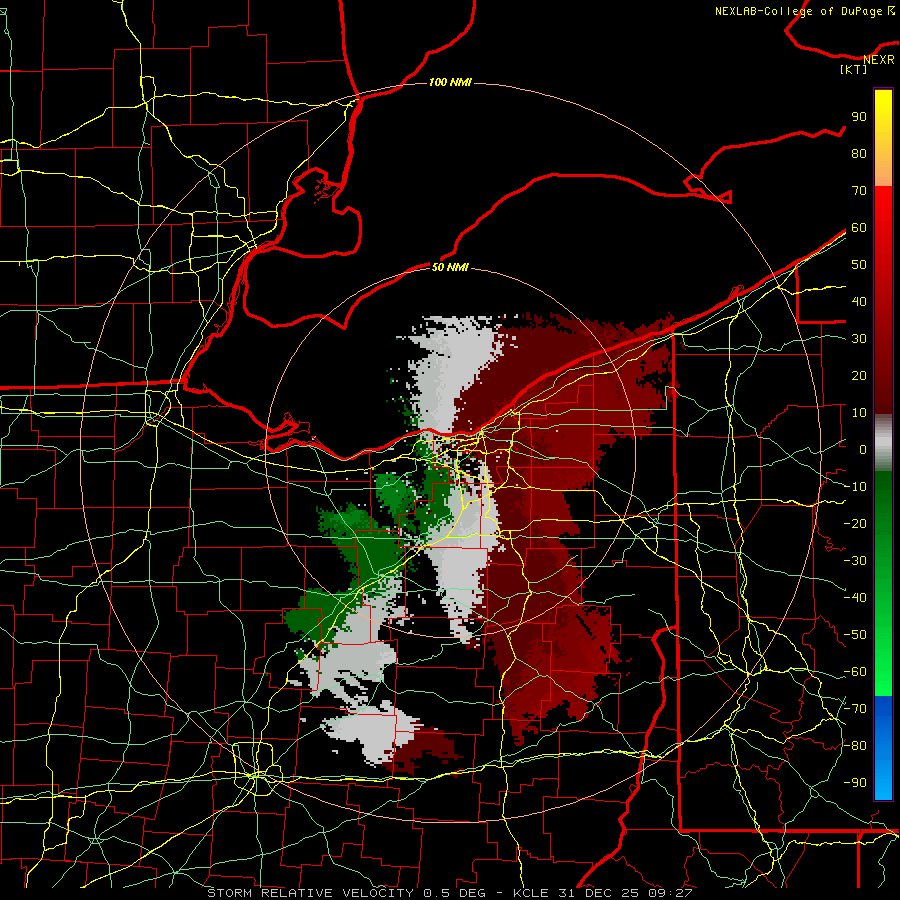The image size is (900, 900).
Task: Click the velocity scale label "0"
Action: (863, 449)
